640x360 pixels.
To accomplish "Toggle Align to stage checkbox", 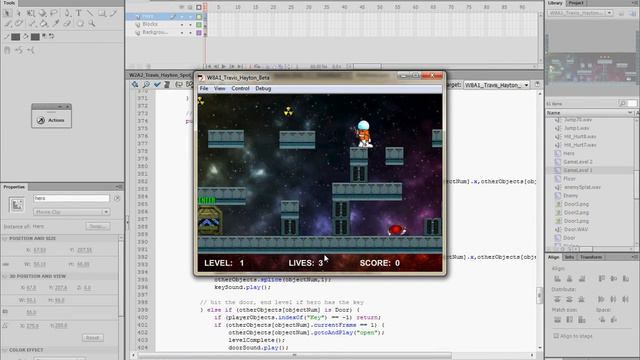I will coord(556,336).
